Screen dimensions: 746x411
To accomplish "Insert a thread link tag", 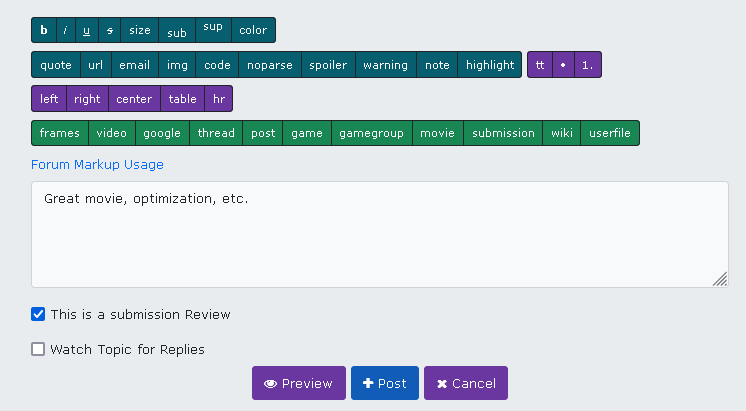I will pyautogui.click(x=216, y=133).
